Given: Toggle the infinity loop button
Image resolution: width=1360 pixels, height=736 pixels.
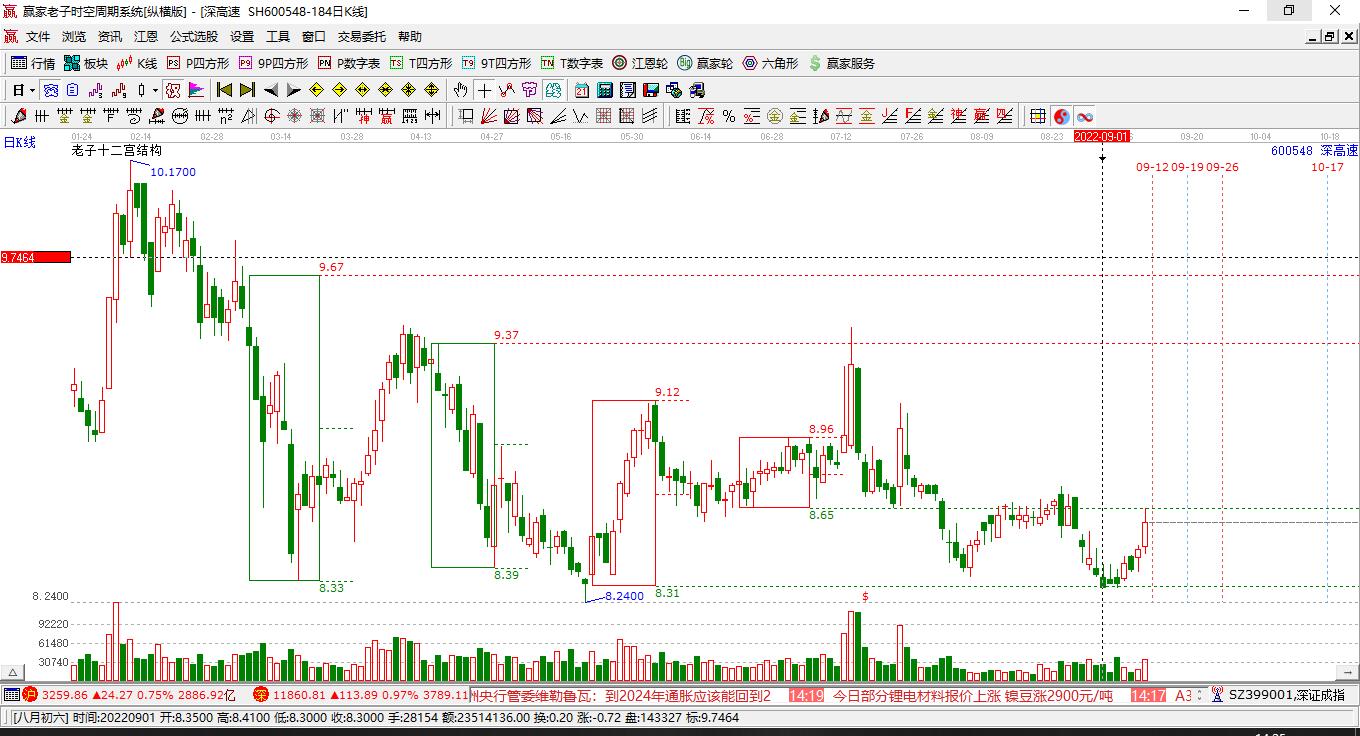Looking at the screenshot, I should pos(1085,116).
